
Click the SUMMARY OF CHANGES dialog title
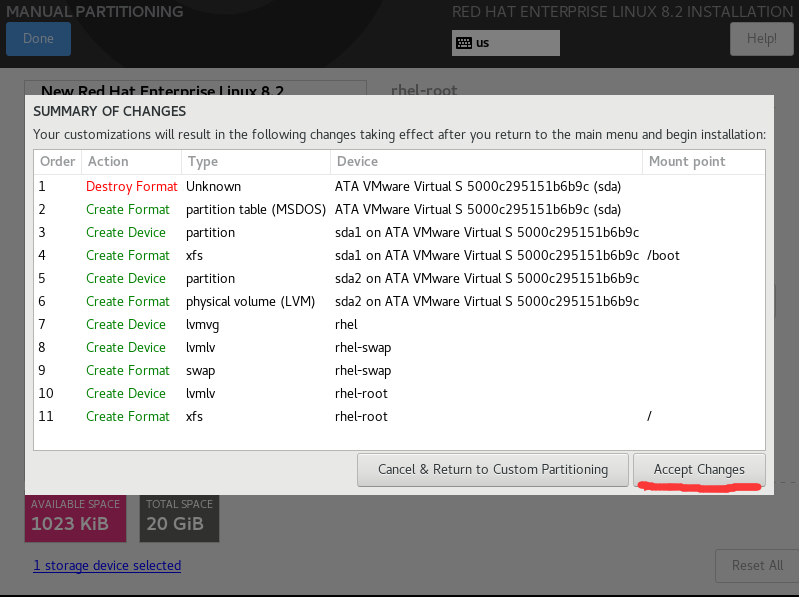click(x=110, y=111)
